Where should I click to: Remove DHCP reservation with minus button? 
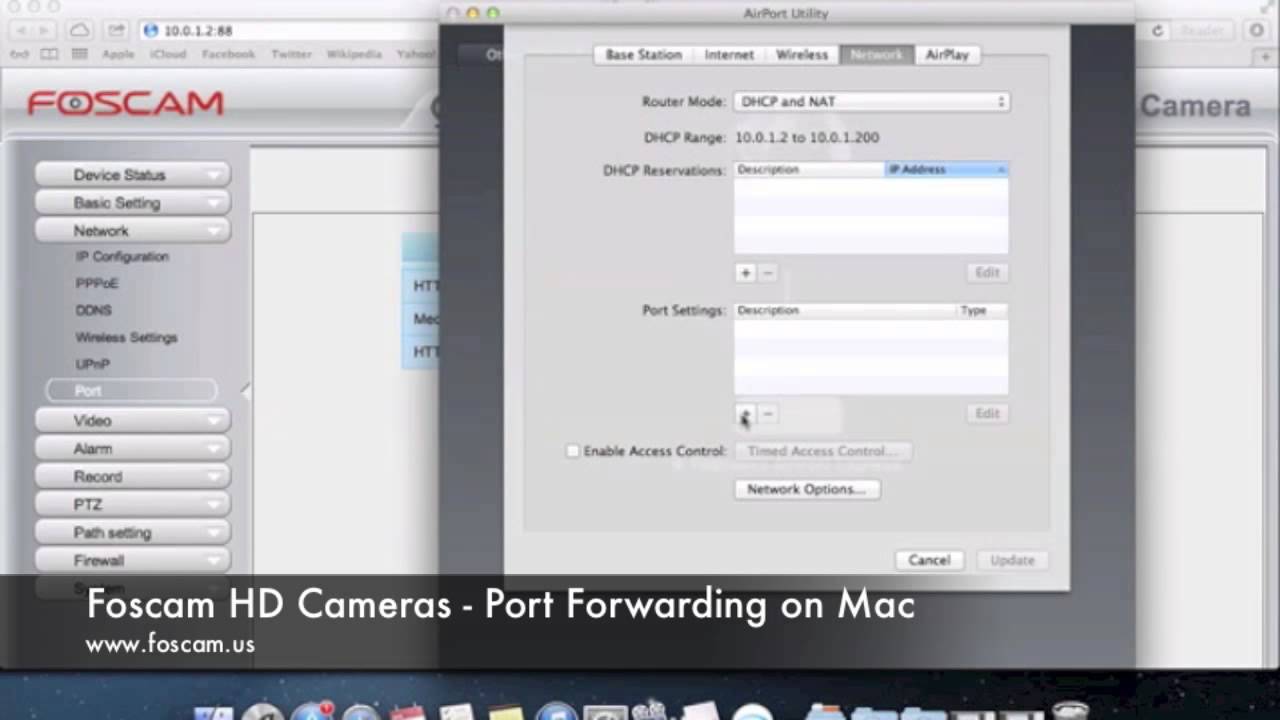click(768, 273)
